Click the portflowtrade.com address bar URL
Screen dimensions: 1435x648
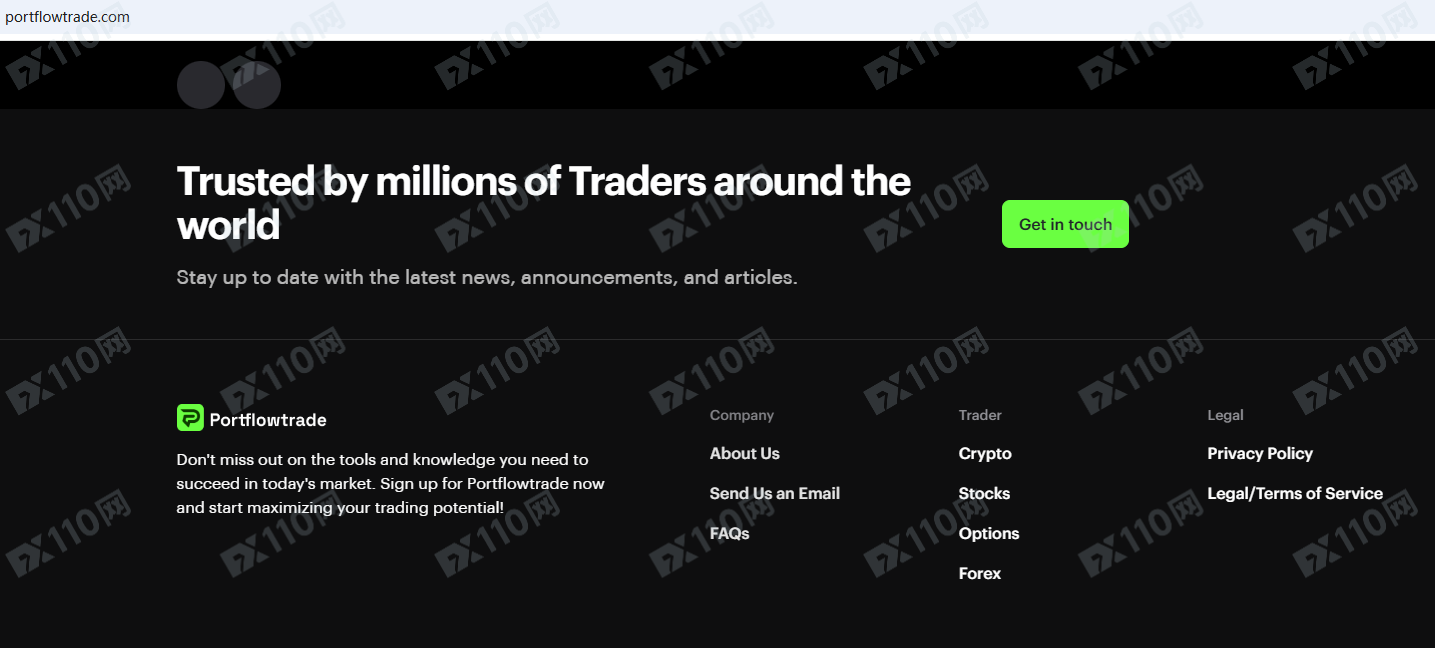point(67,17)
